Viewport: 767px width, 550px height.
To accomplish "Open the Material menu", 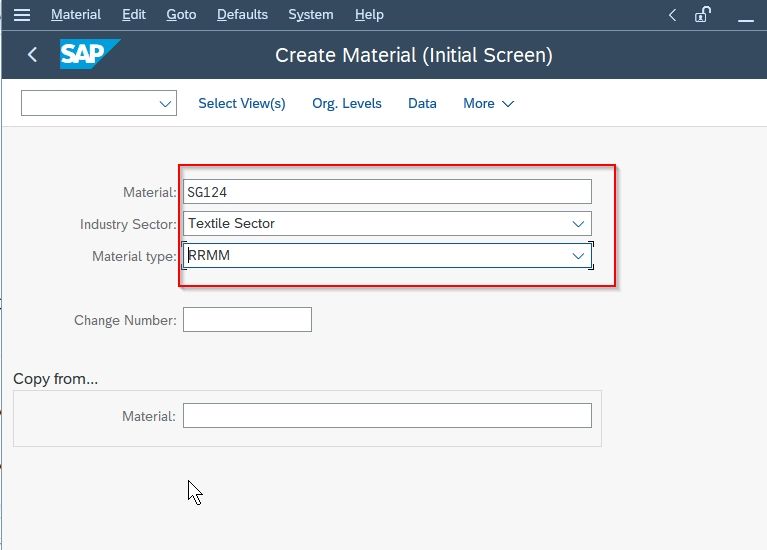I will click(x=76, y=15).
